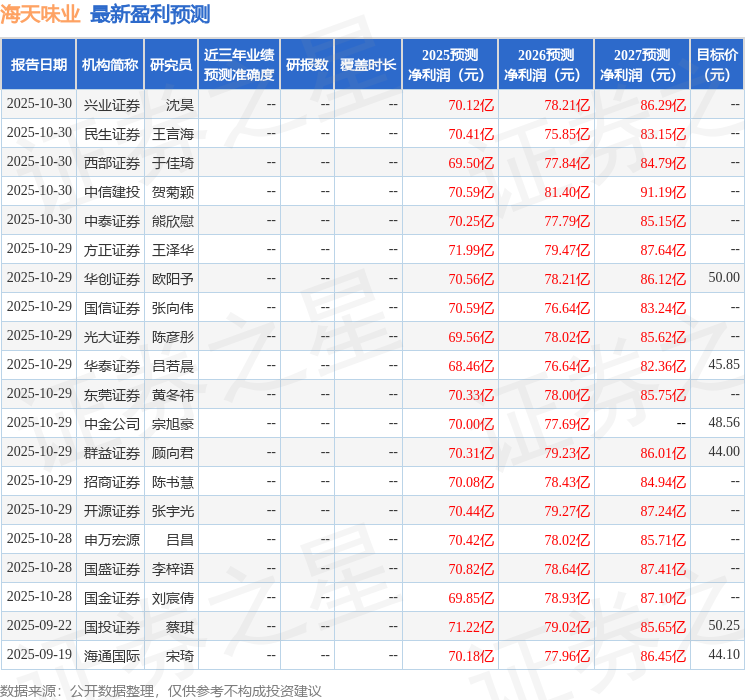Viewport: 745px width, 700px height.
Task: Click researcher name 张宇光
Action: (173, 511)
